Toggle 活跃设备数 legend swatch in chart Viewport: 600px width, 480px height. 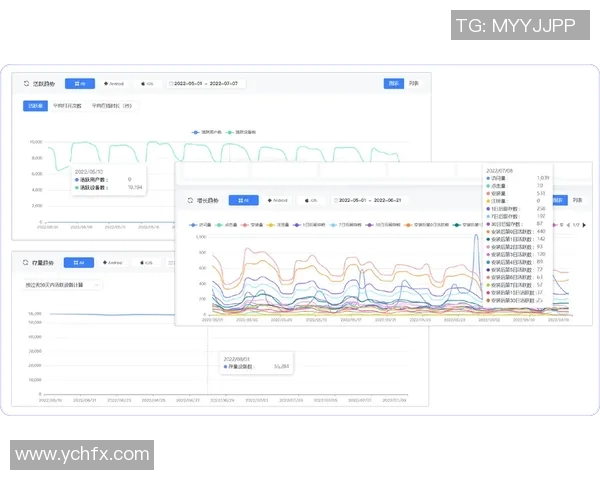click(x=229, y=132)
